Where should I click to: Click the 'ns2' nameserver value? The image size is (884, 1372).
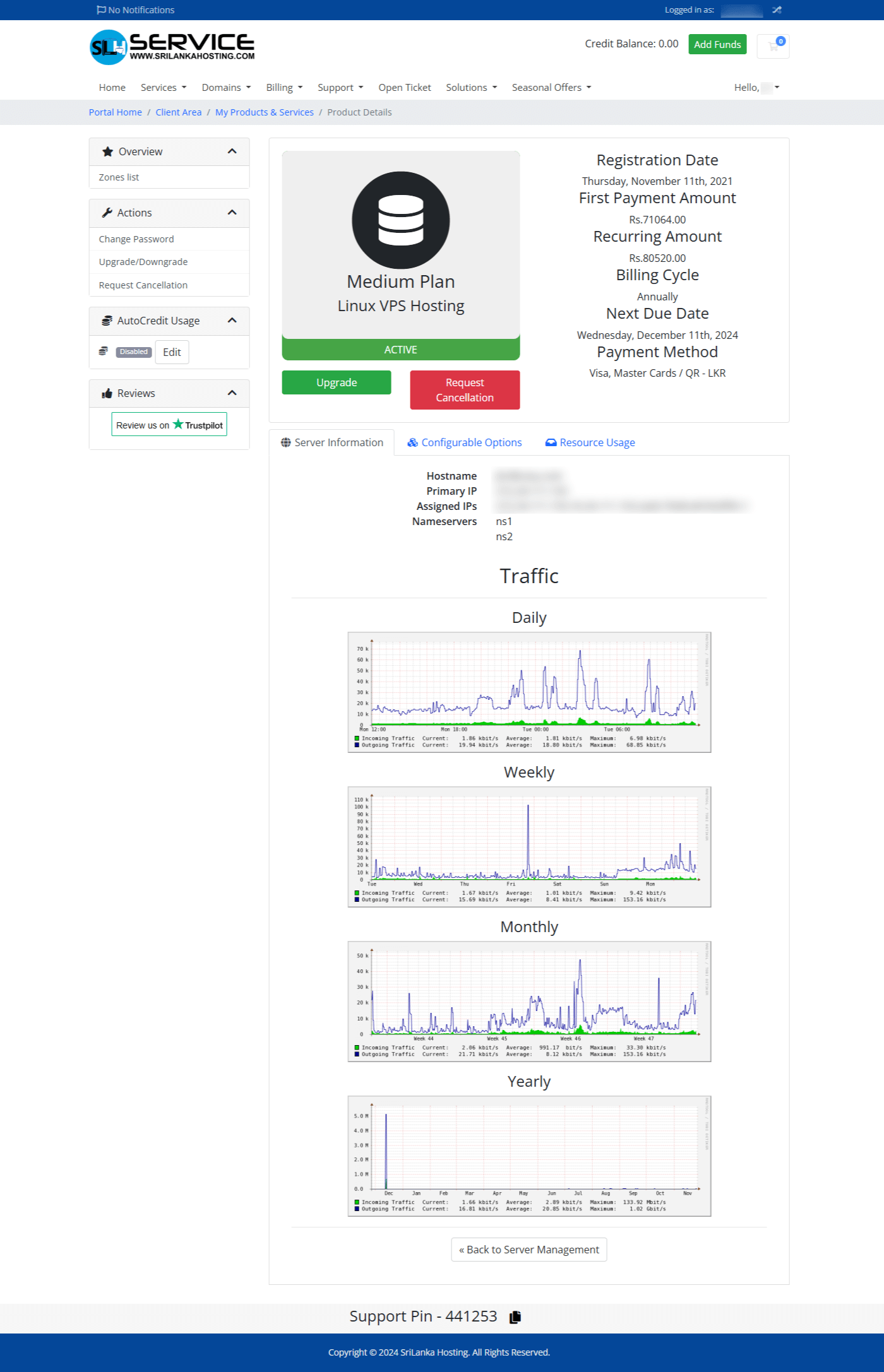504,536
